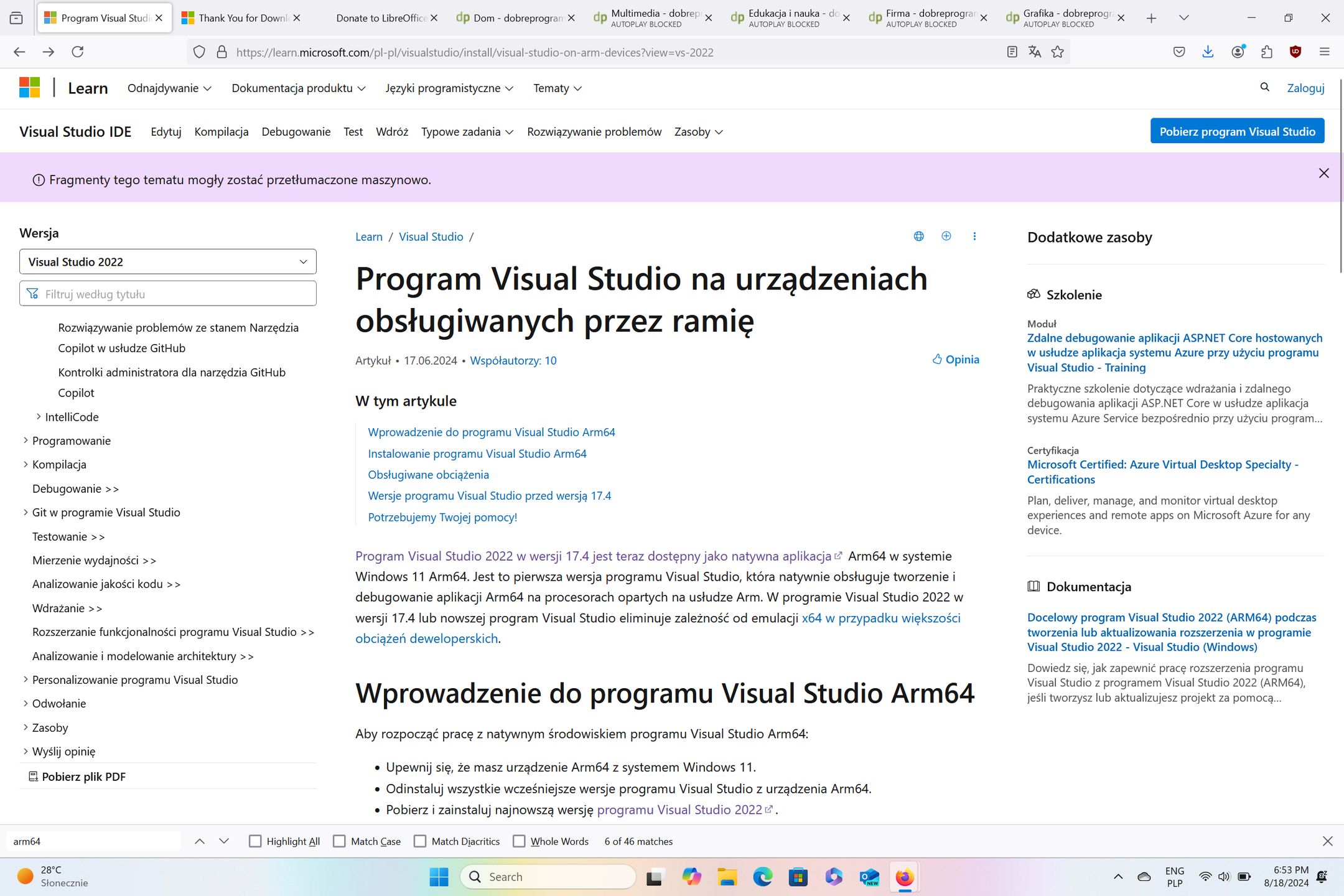Screen dimensions: 1344x896
Task: Open the Learn site search magnifier
Action: coord(1265,88)
